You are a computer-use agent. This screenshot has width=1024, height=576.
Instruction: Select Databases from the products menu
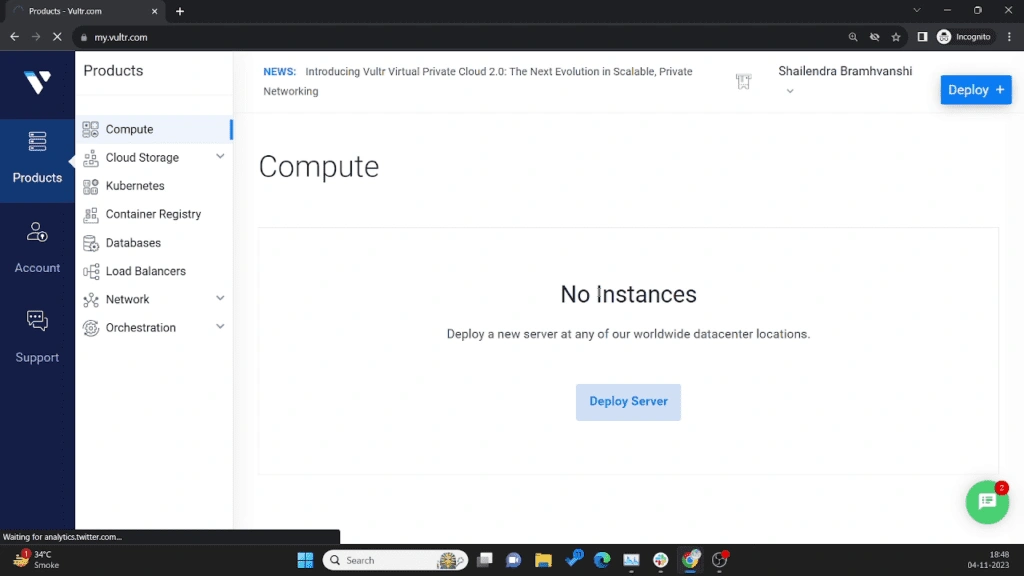pyautogui.click(x=133, y=242)
